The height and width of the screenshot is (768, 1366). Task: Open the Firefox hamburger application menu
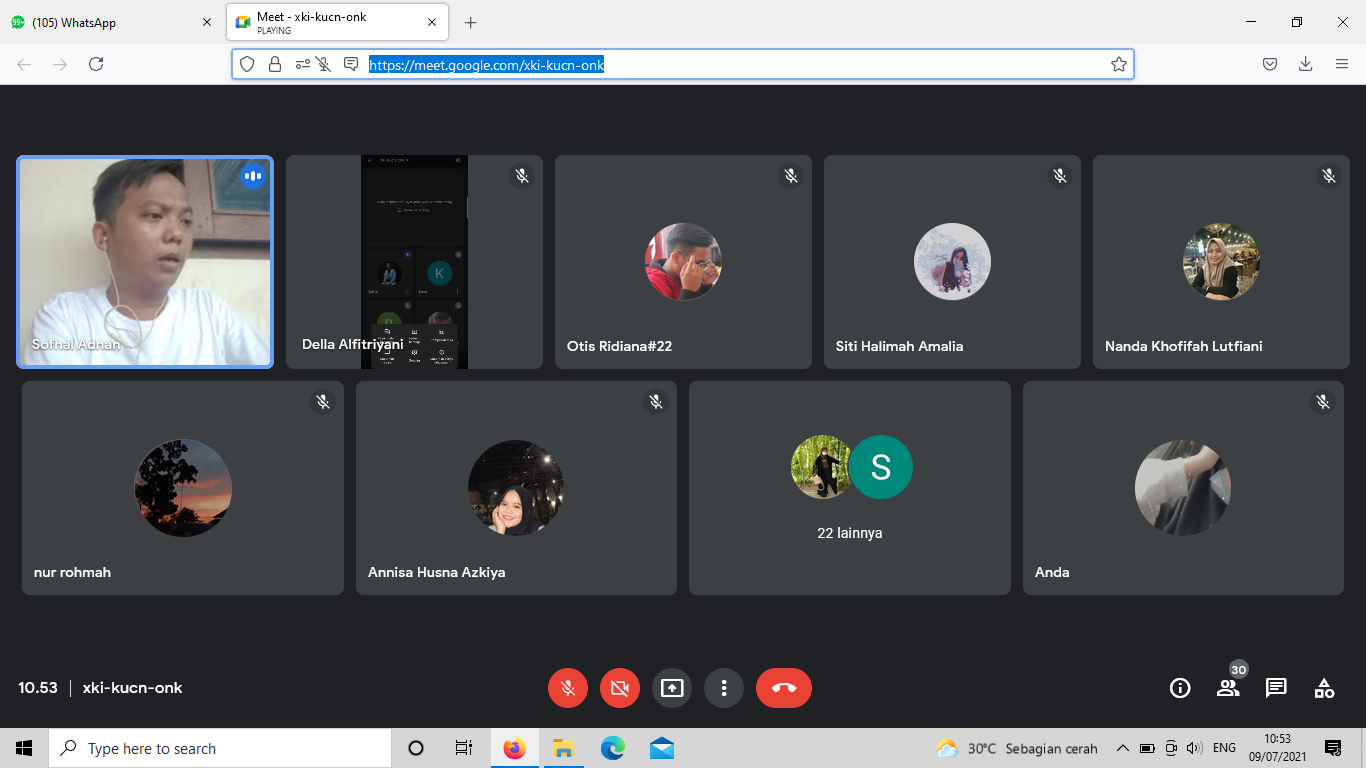(1342, 64)
